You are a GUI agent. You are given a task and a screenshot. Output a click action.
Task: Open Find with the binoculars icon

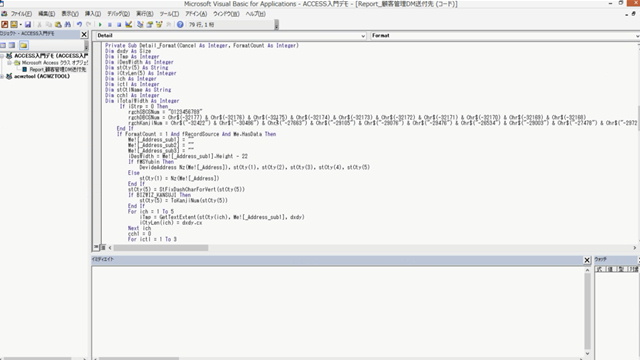[67, 24]
